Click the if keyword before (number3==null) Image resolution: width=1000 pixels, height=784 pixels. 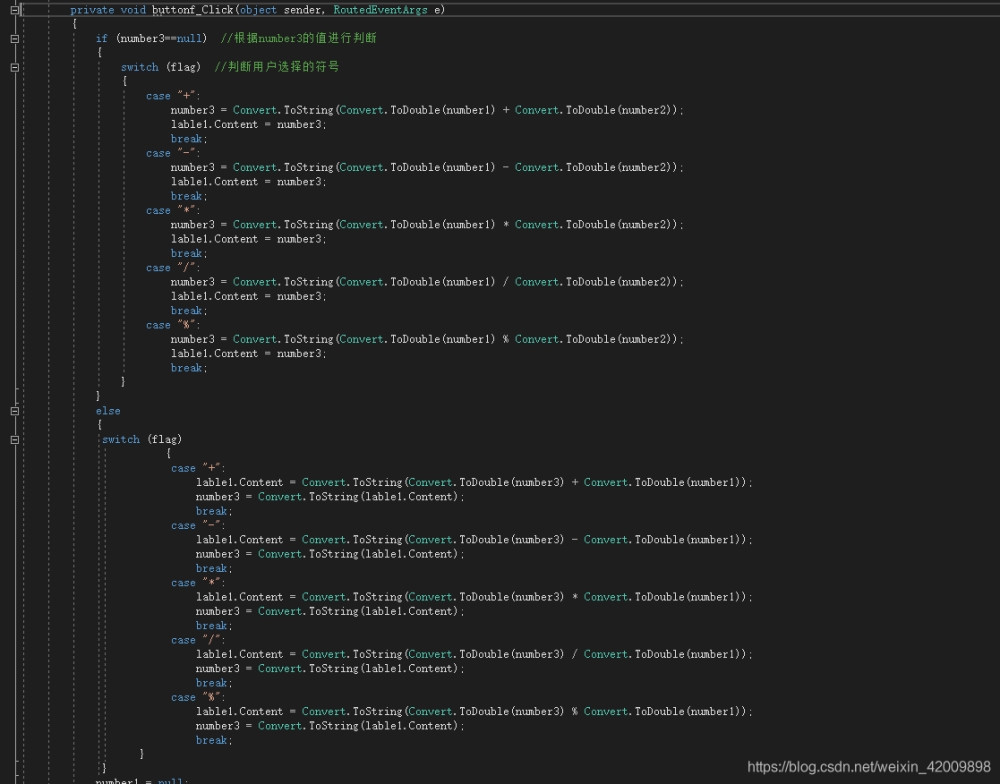pos(101,38)
